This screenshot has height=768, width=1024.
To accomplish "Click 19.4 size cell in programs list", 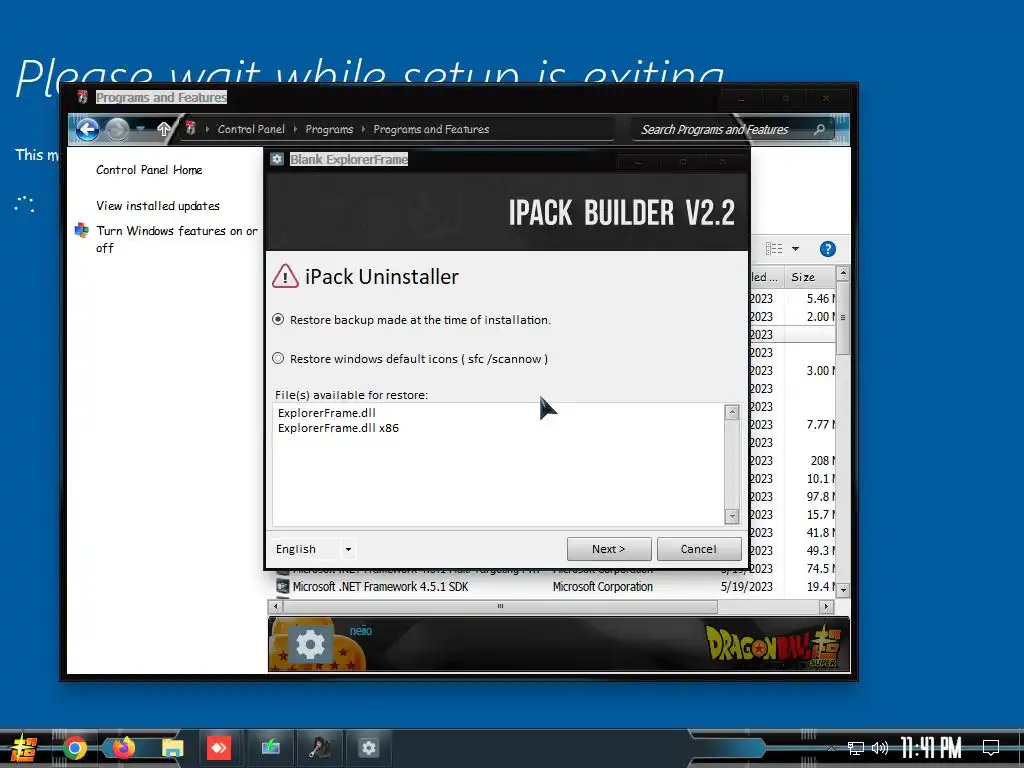I will (x=820, y=586).
